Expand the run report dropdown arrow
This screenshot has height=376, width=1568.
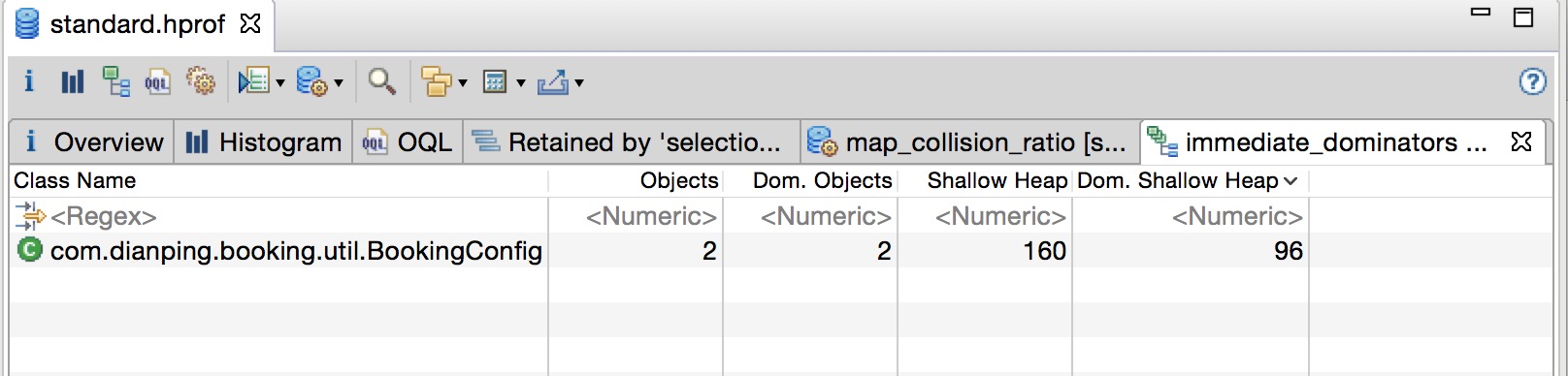pyautogui.click(x=280, y=83)
